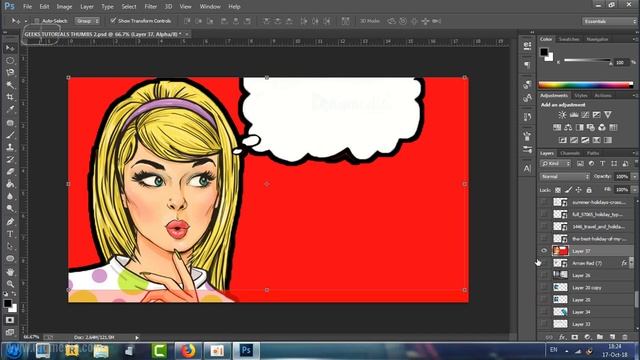Open the Fill slider dropdown arrow
The height and width of the screenshot is (360, 640).
[634, 190]
